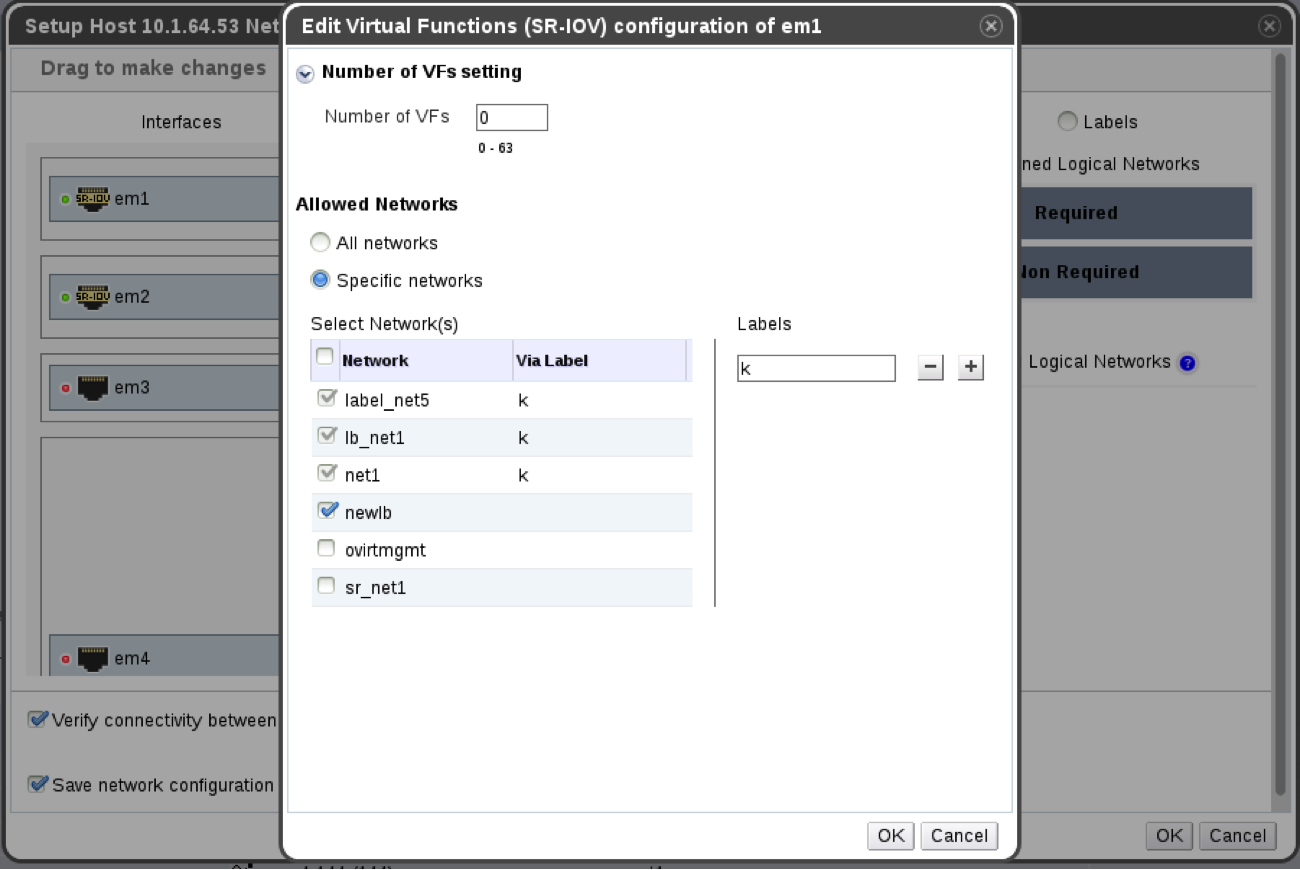The height and width of the screenshot is (870, 1300).
Task: Click the em3 network card icon
Action: tap(93, 387)
